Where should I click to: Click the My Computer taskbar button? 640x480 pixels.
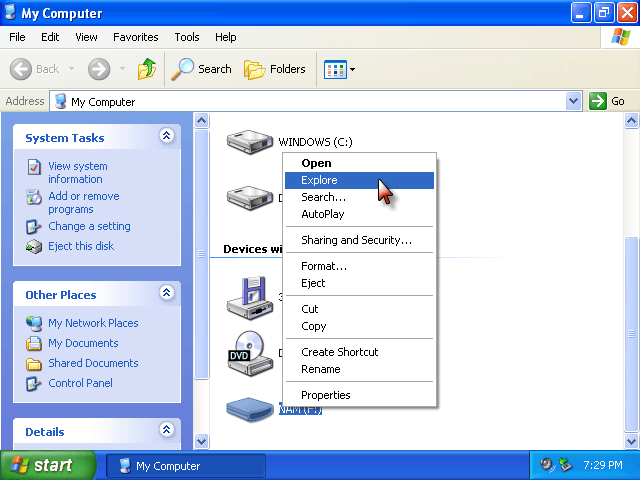(186, 466)
